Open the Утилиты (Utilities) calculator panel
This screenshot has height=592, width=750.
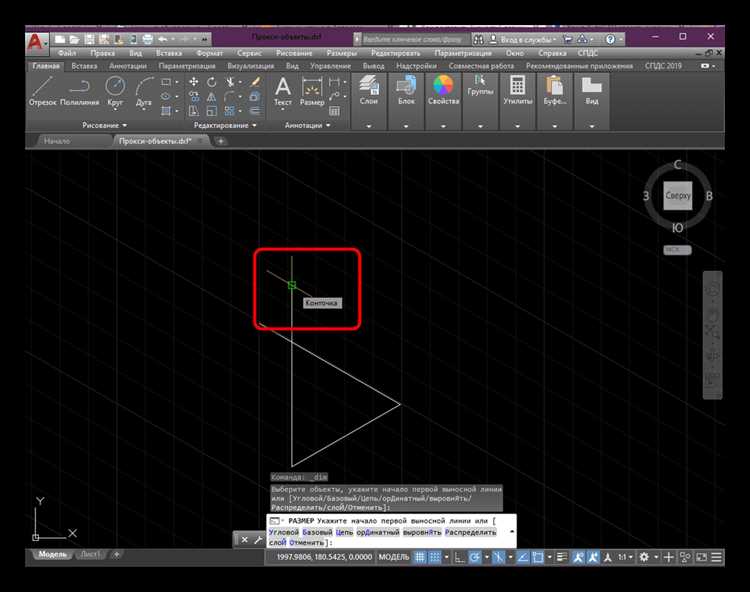coord(518,90)
